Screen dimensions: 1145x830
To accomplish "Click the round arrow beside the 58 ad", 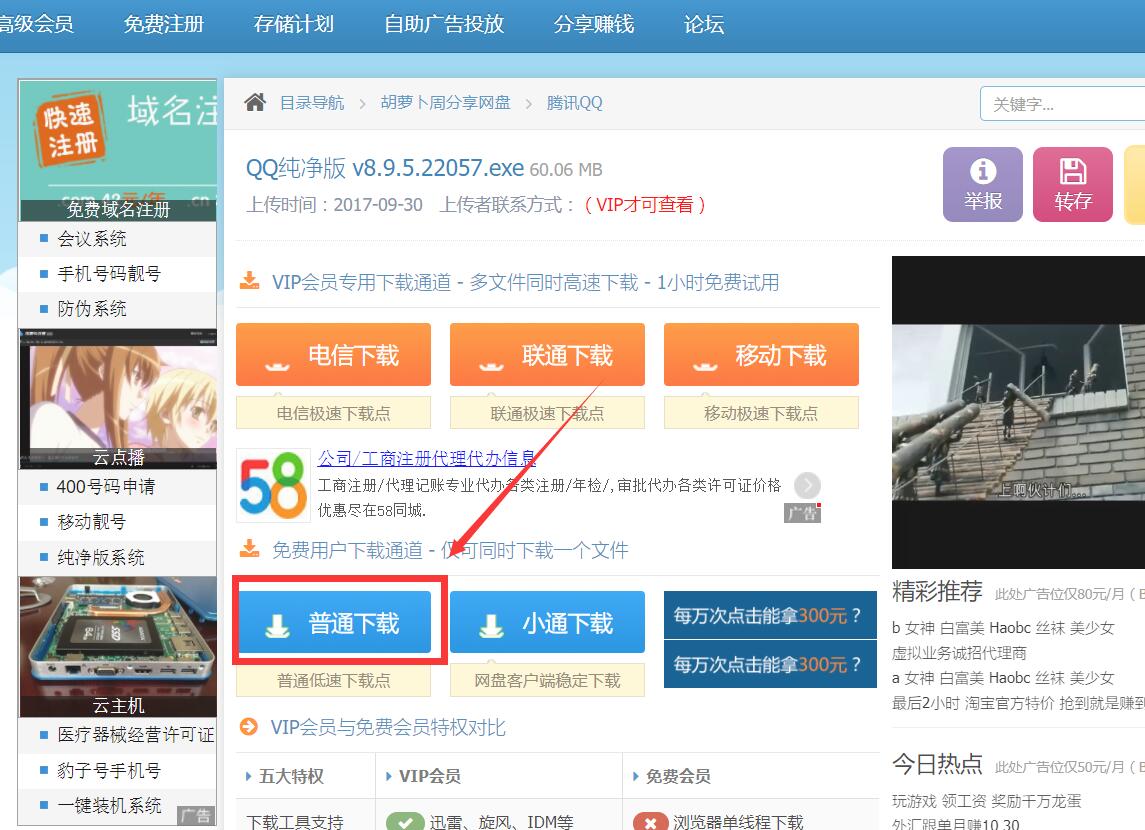I will click(x=807, y=485).
